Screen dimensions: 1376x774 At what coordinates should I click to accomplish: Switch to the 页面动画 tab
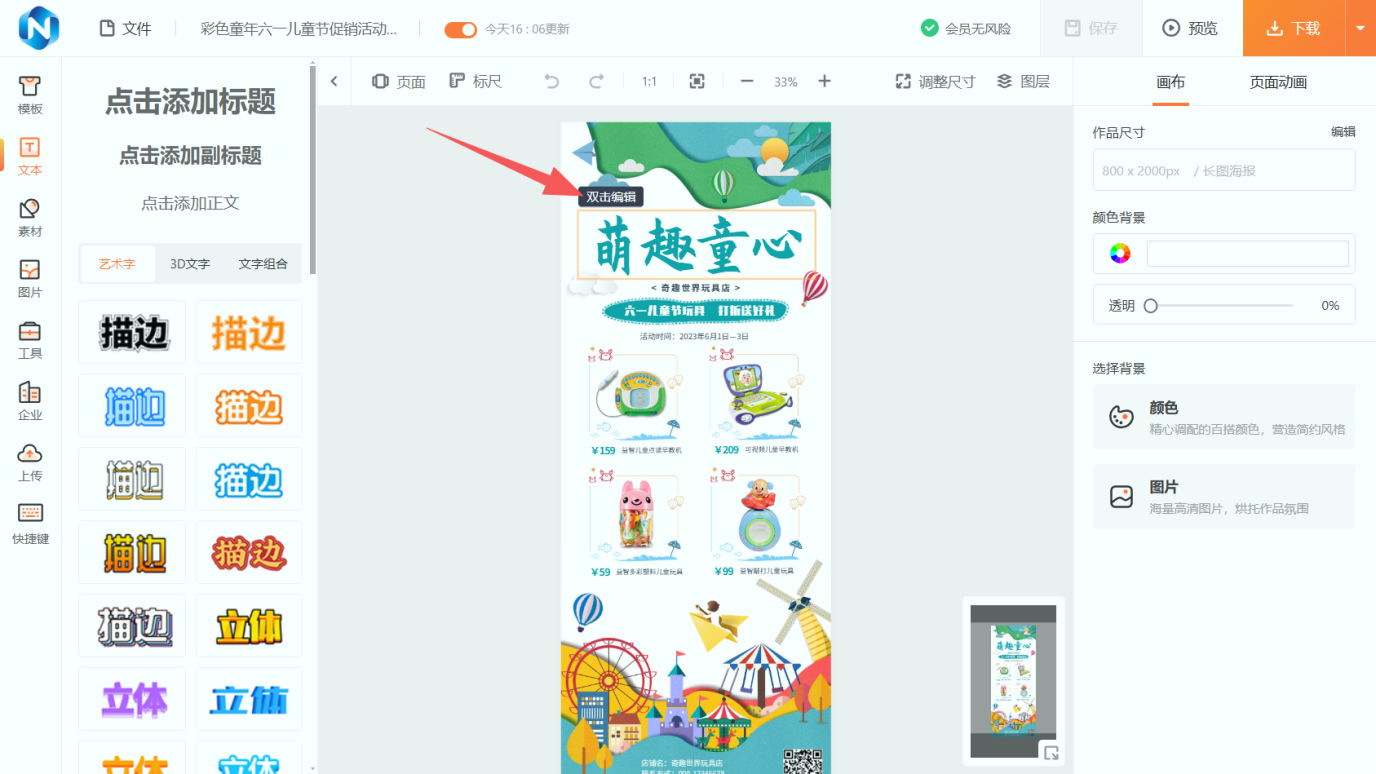(1278, 82)
